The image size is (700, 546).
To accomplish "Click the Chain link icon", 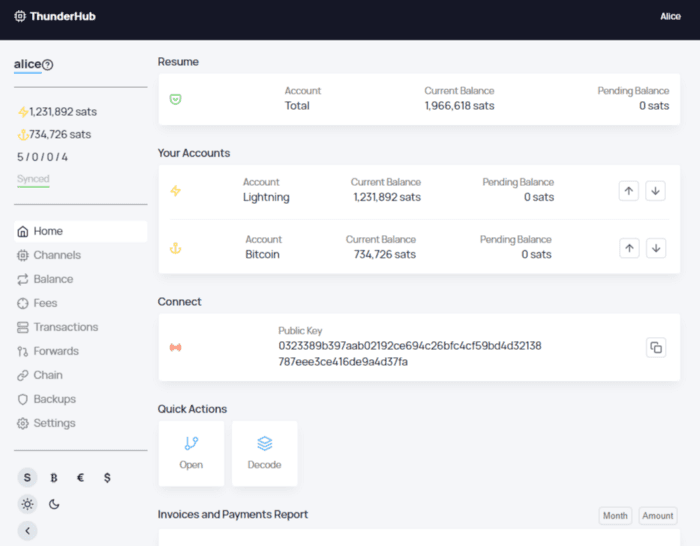I will (x=23, y=375).
